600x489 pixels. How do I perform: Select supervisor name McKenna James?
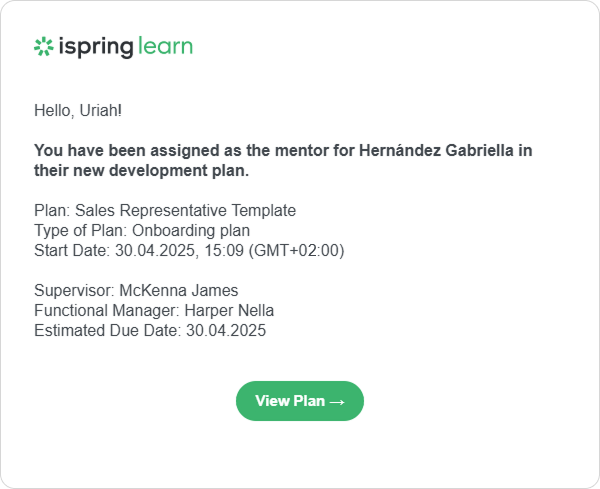point(179,291)
